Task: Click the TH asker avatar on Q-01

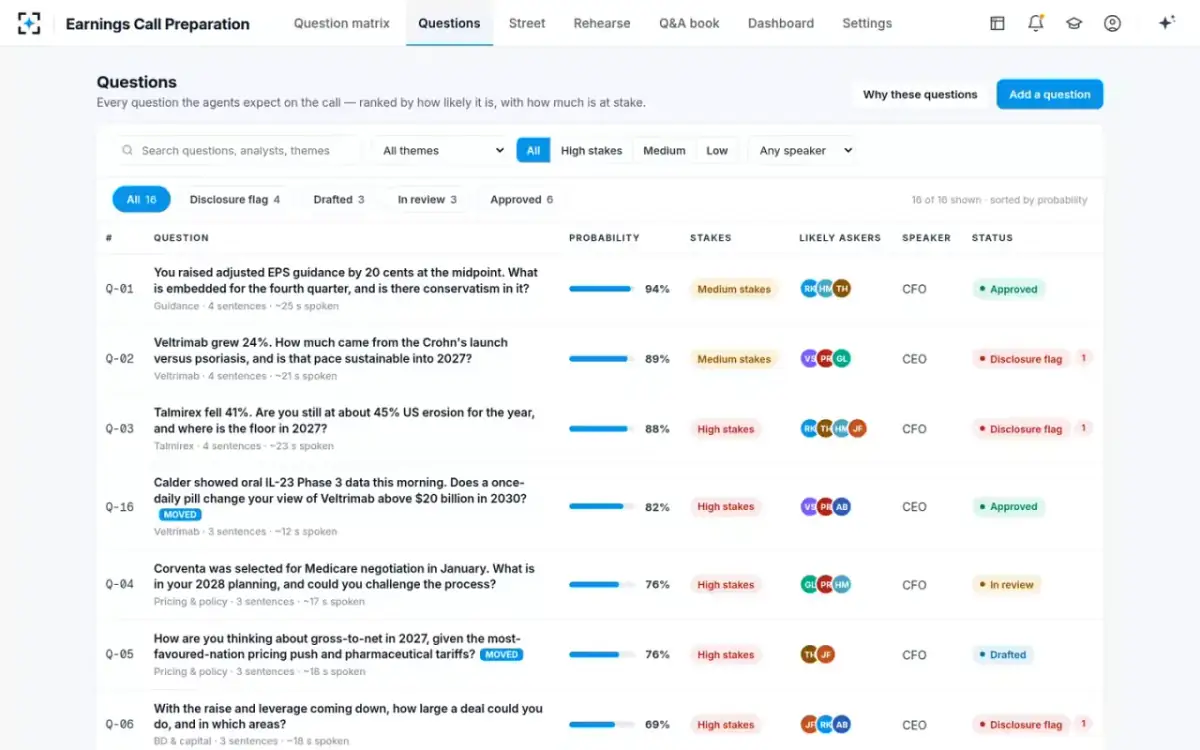Action: [842, 289]
